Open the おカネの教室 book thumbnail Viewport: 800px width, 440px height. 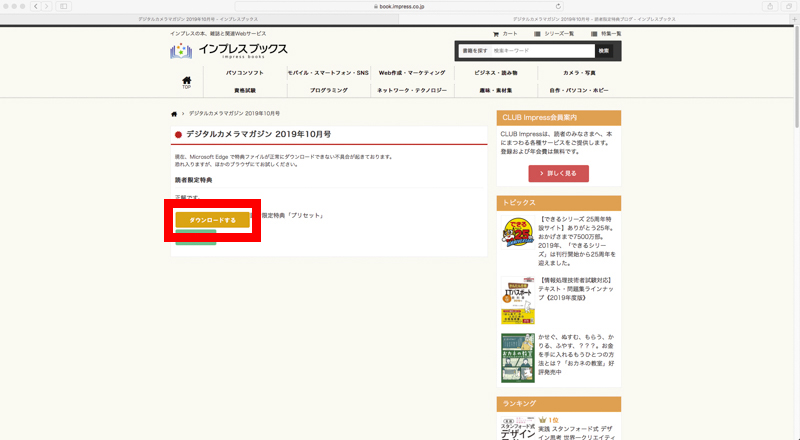coord(518,358)
